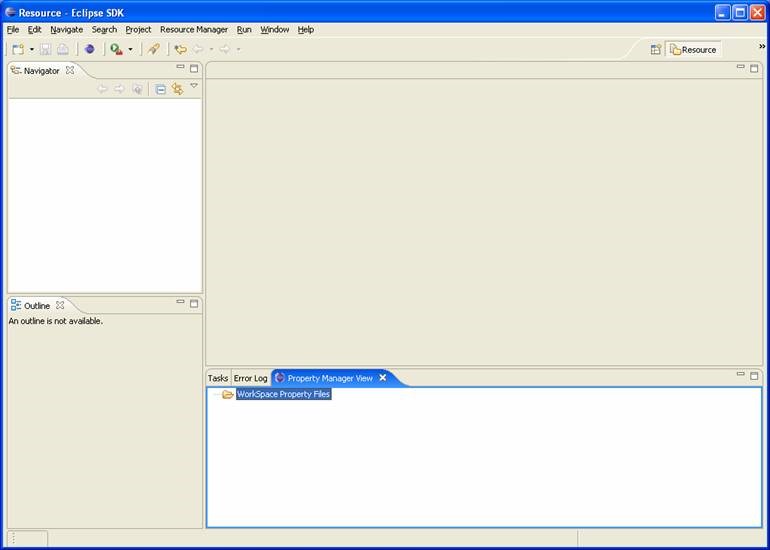Open the Run menu
770x550 pixels.
pos(244,29)
